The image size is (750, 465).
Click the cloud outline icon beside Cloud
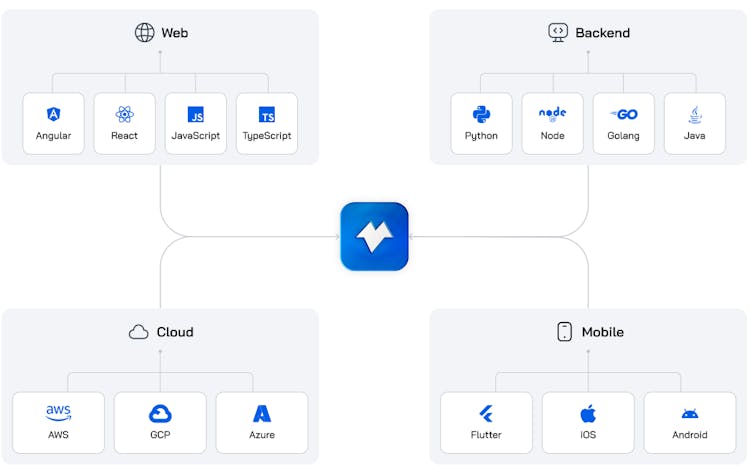[x=139, y=332]
